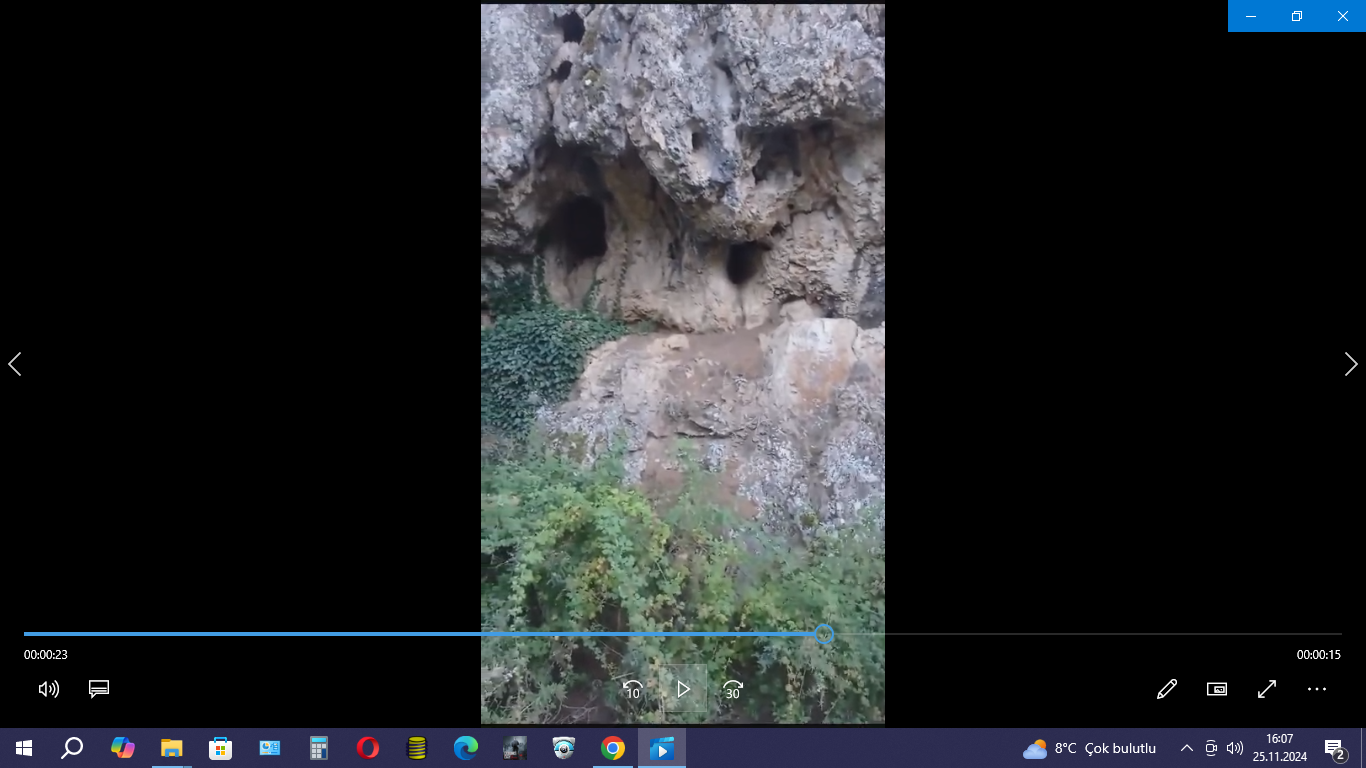Switch to Google Chrome in taskbar

613,748
